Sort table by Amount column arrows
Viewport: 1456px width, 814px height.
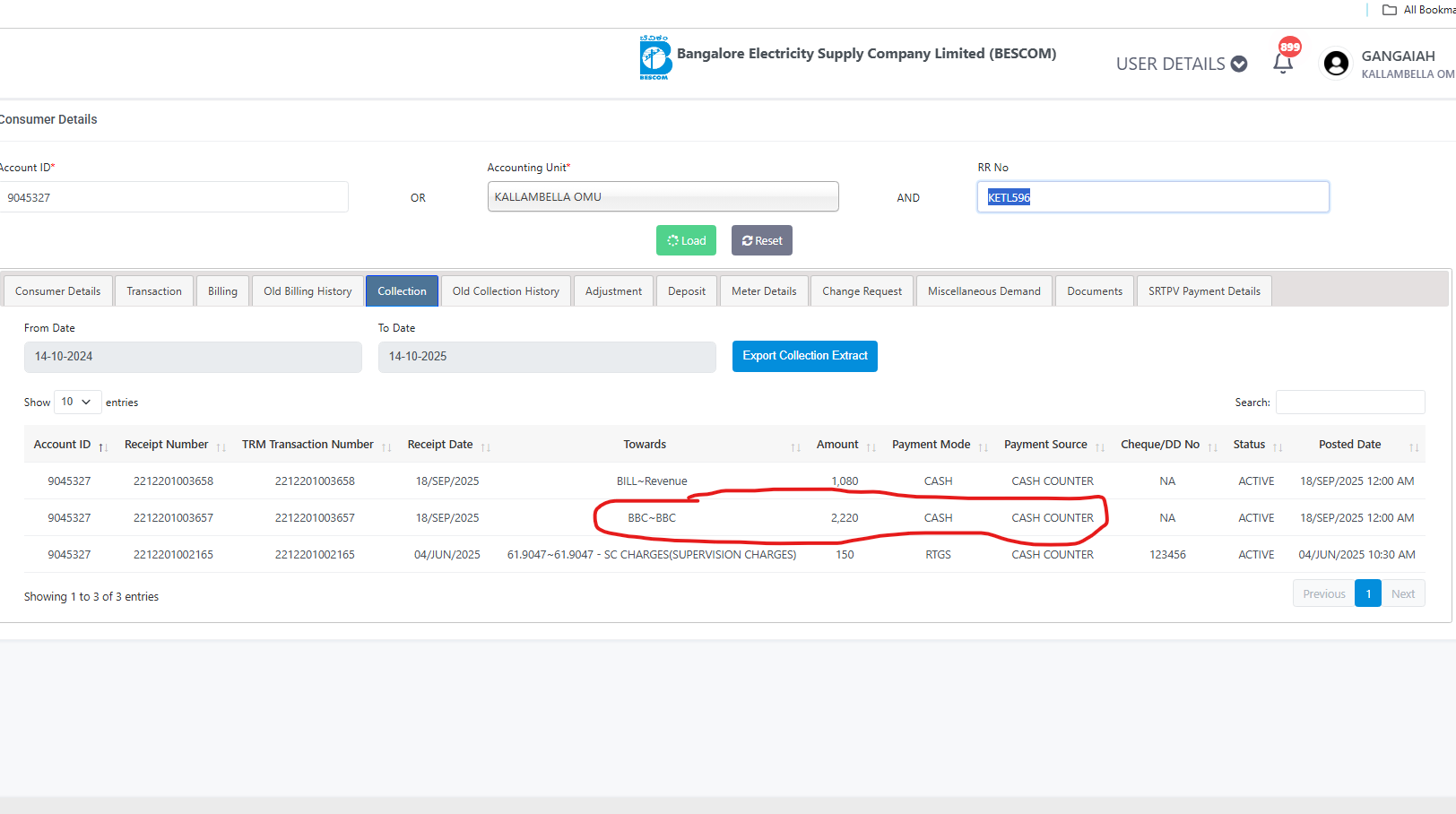click(871, 446)
